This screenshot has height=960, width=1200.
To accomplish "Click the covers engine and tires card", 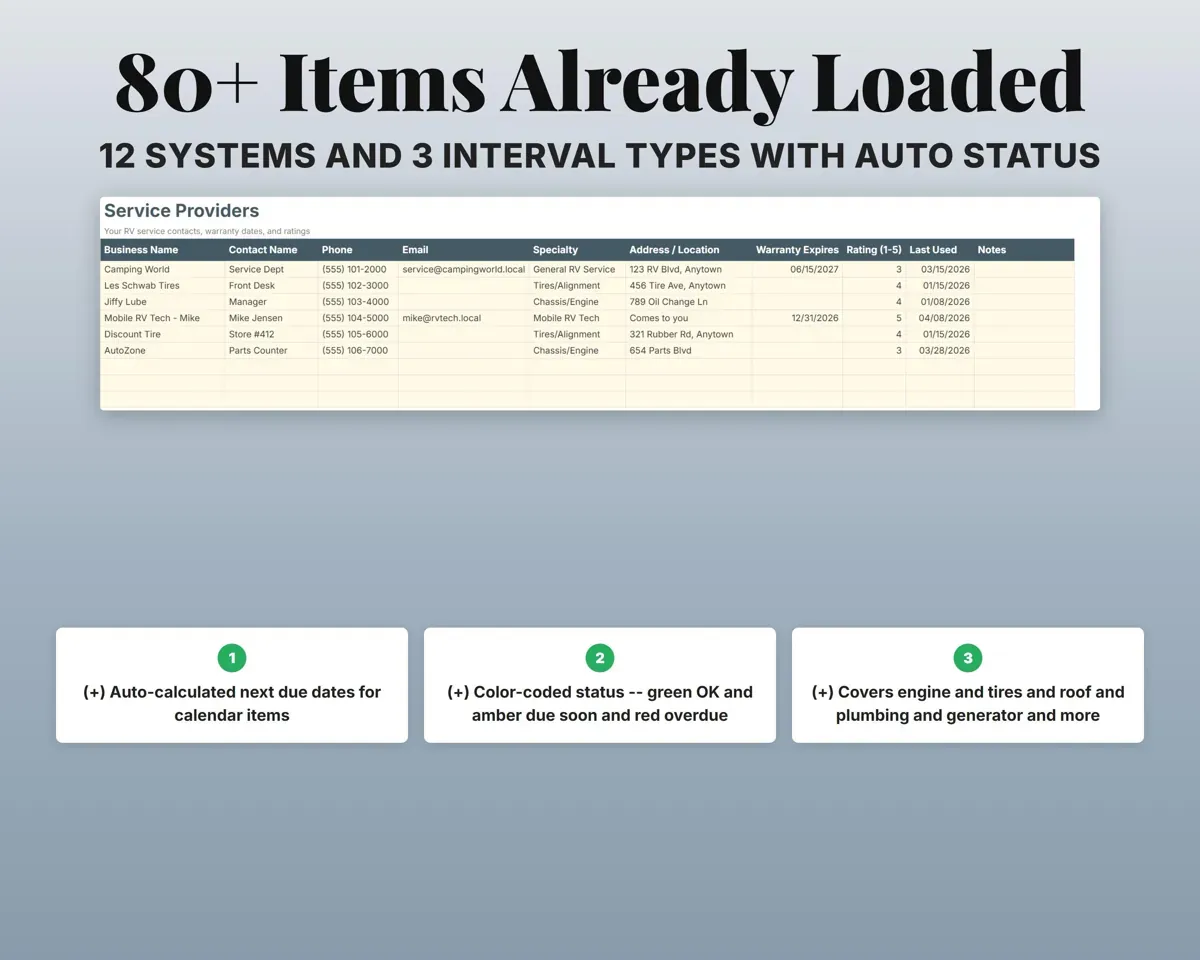I will (x=968, y=685).
